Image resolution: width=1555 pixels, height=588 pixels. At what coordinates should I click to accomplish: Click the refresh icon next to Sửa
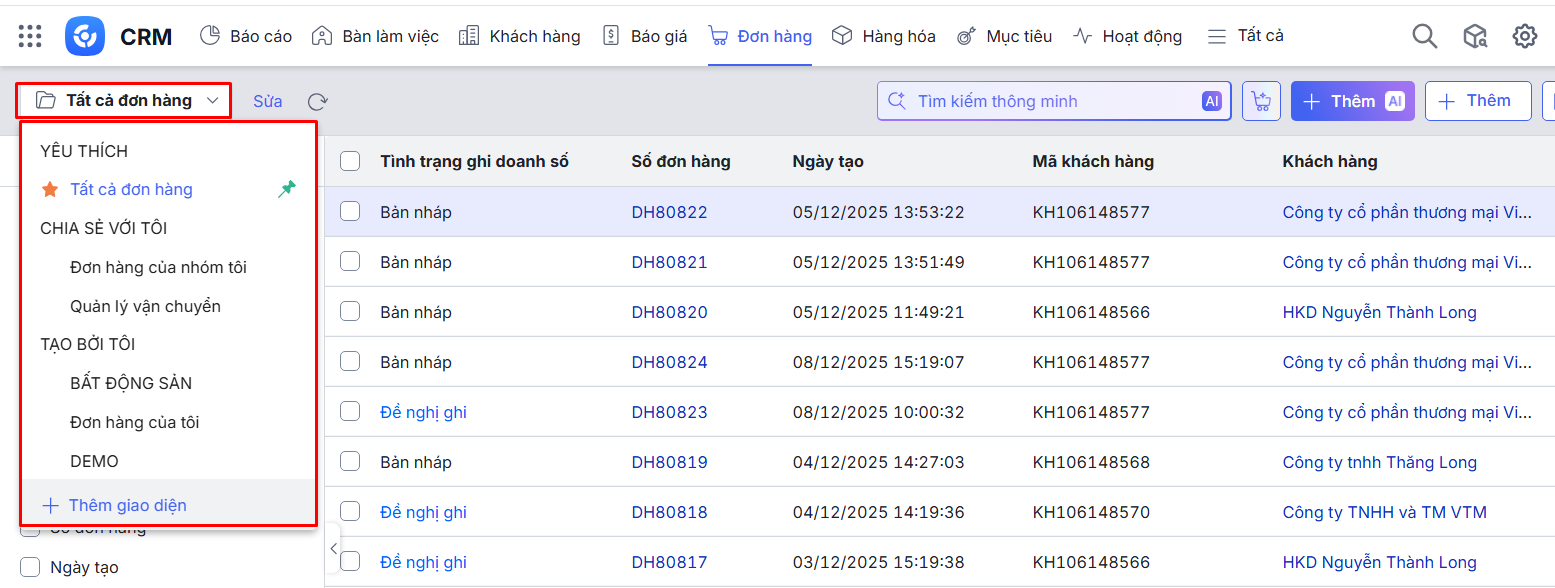(318, 101)
